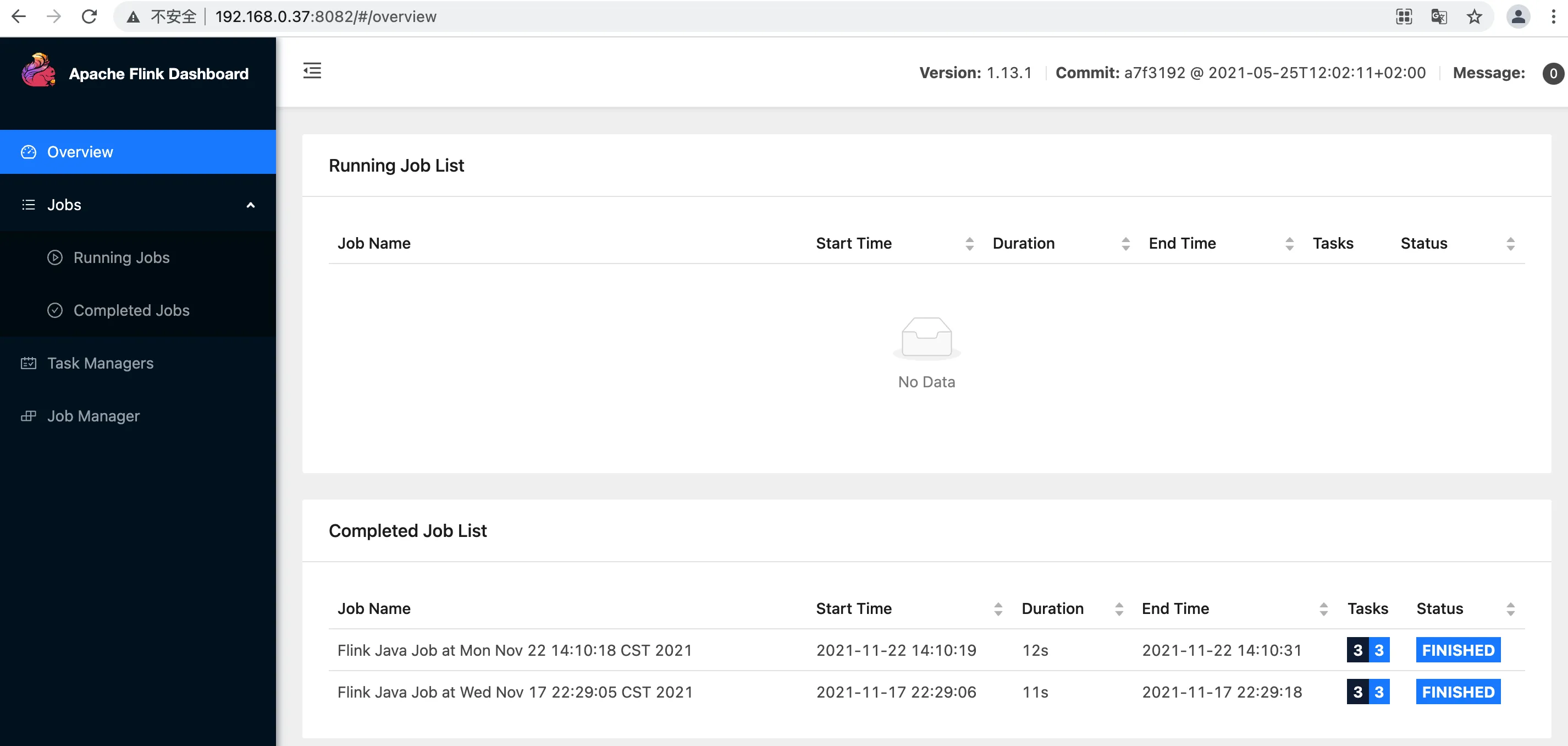Screen dimensions: 1568x746
Task: Open the Task Managers grid icon
Action: 29,363
